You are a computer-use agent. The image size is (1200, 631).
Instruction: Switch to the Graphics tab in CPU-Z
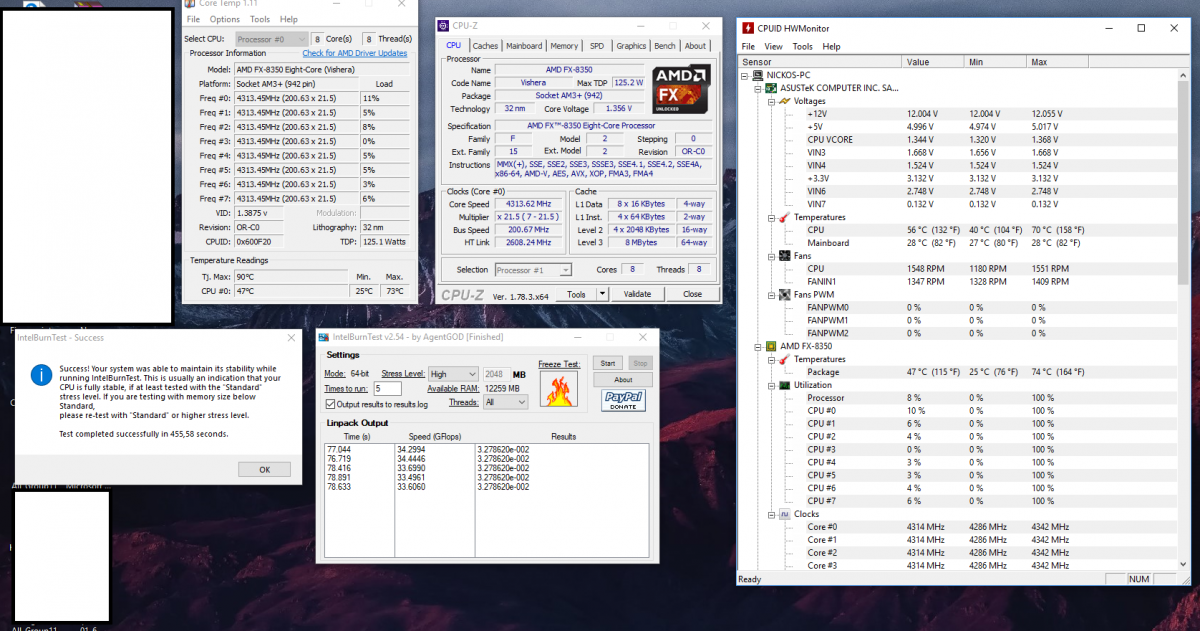[631, 46]
